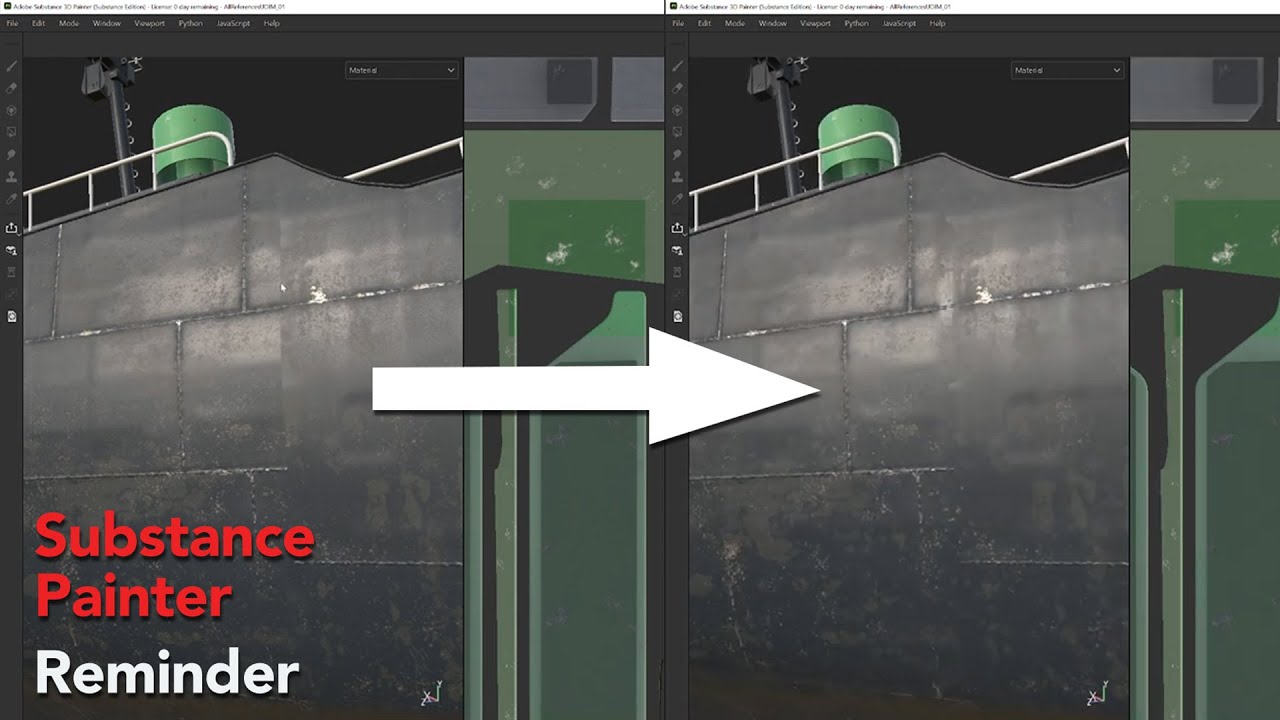Open the JavaScript menu in left window
Image resolution: width=1280 pixels, height=720 pixels.
point(233,23)
